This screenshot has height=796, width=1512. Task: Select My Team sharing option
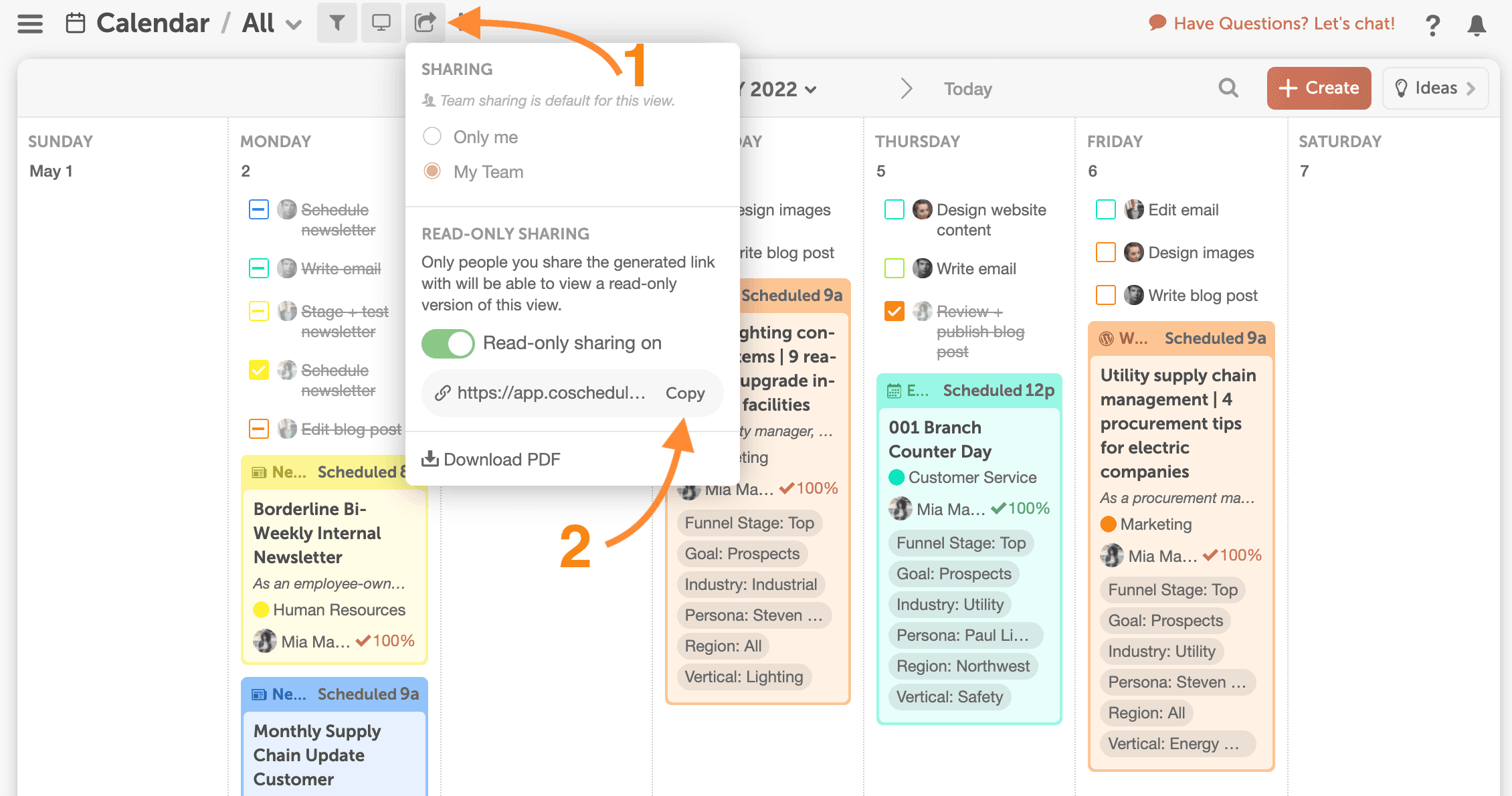click(432, 171)
